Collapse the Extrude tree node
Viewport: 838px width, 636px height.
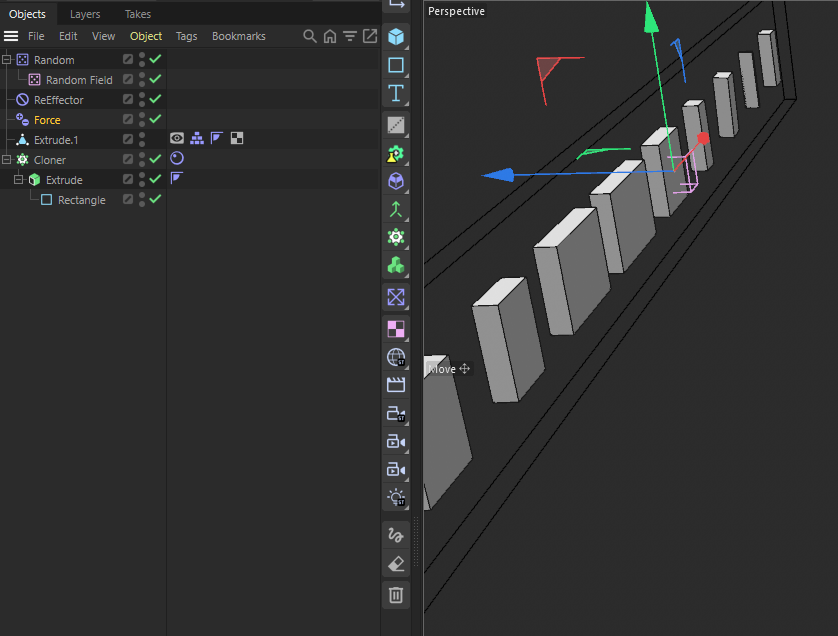[18, 180]
